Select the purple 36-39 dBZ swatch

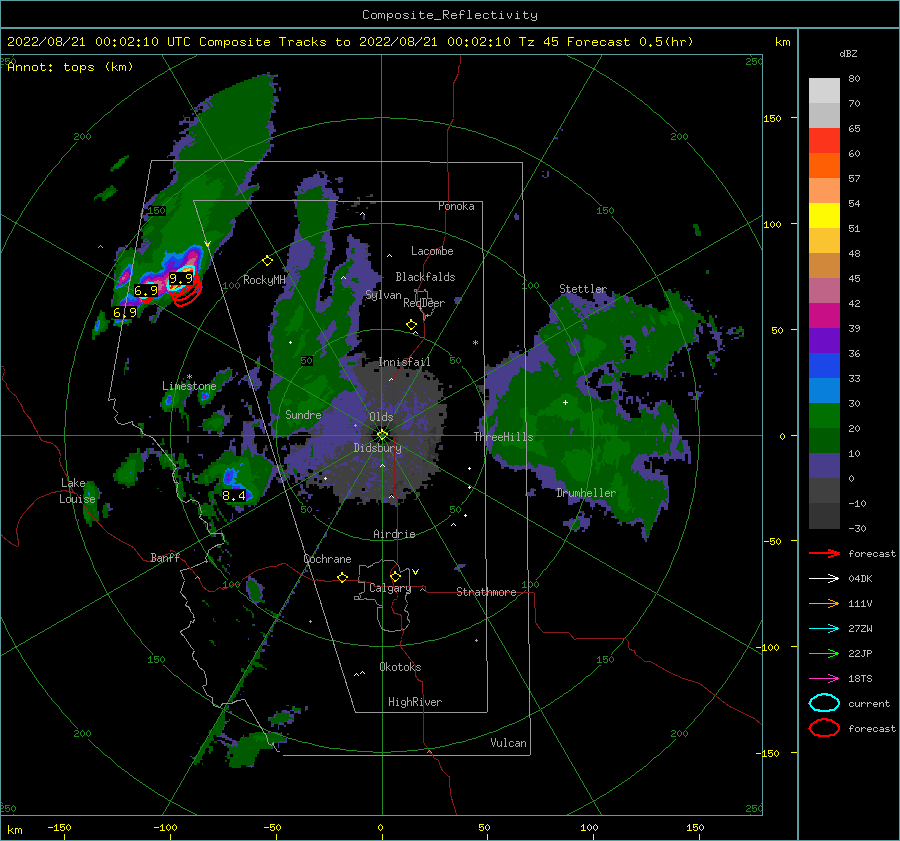(x=824, y=340)
